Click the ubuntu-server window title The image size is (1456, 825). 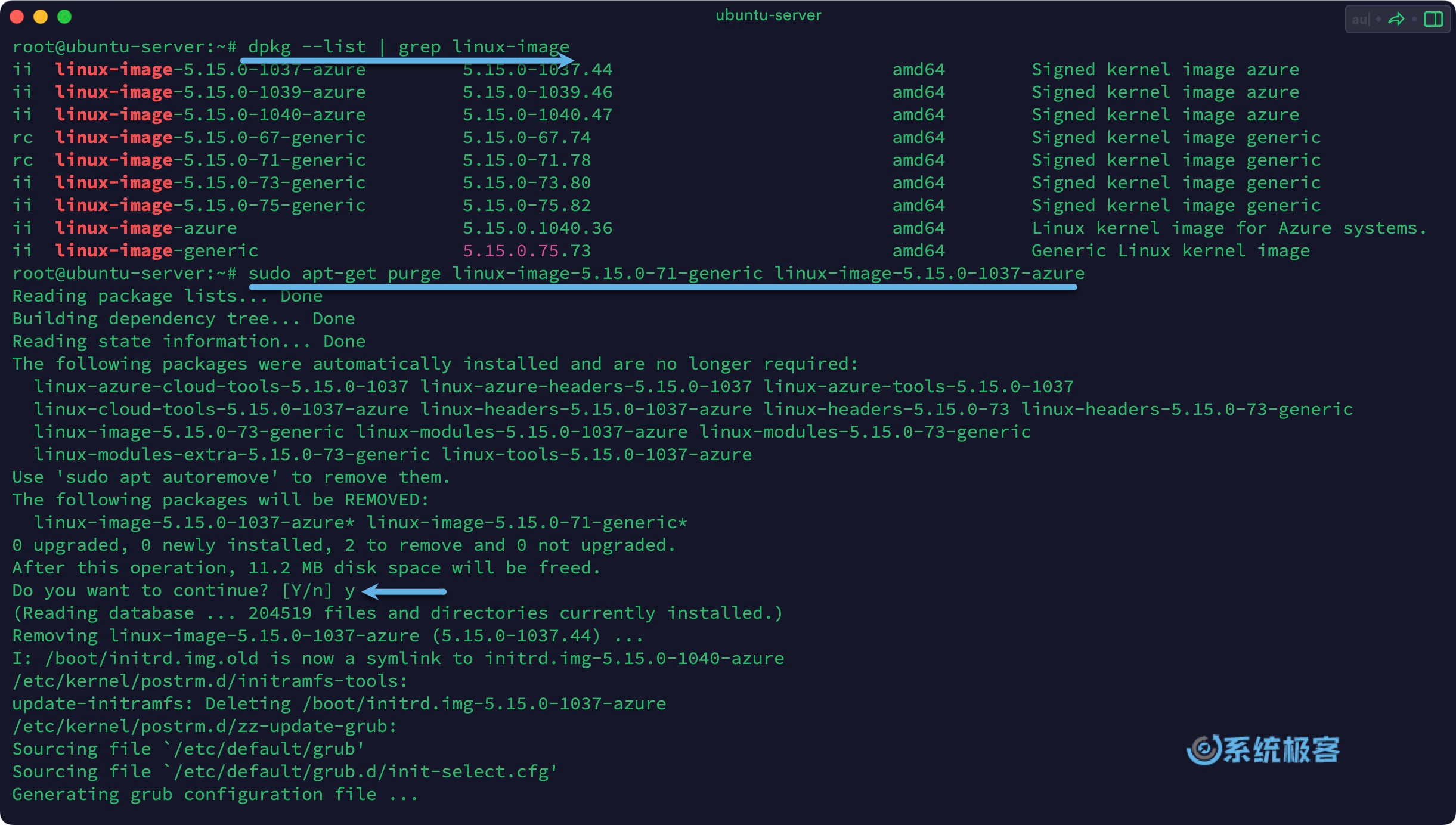point(768,15)
